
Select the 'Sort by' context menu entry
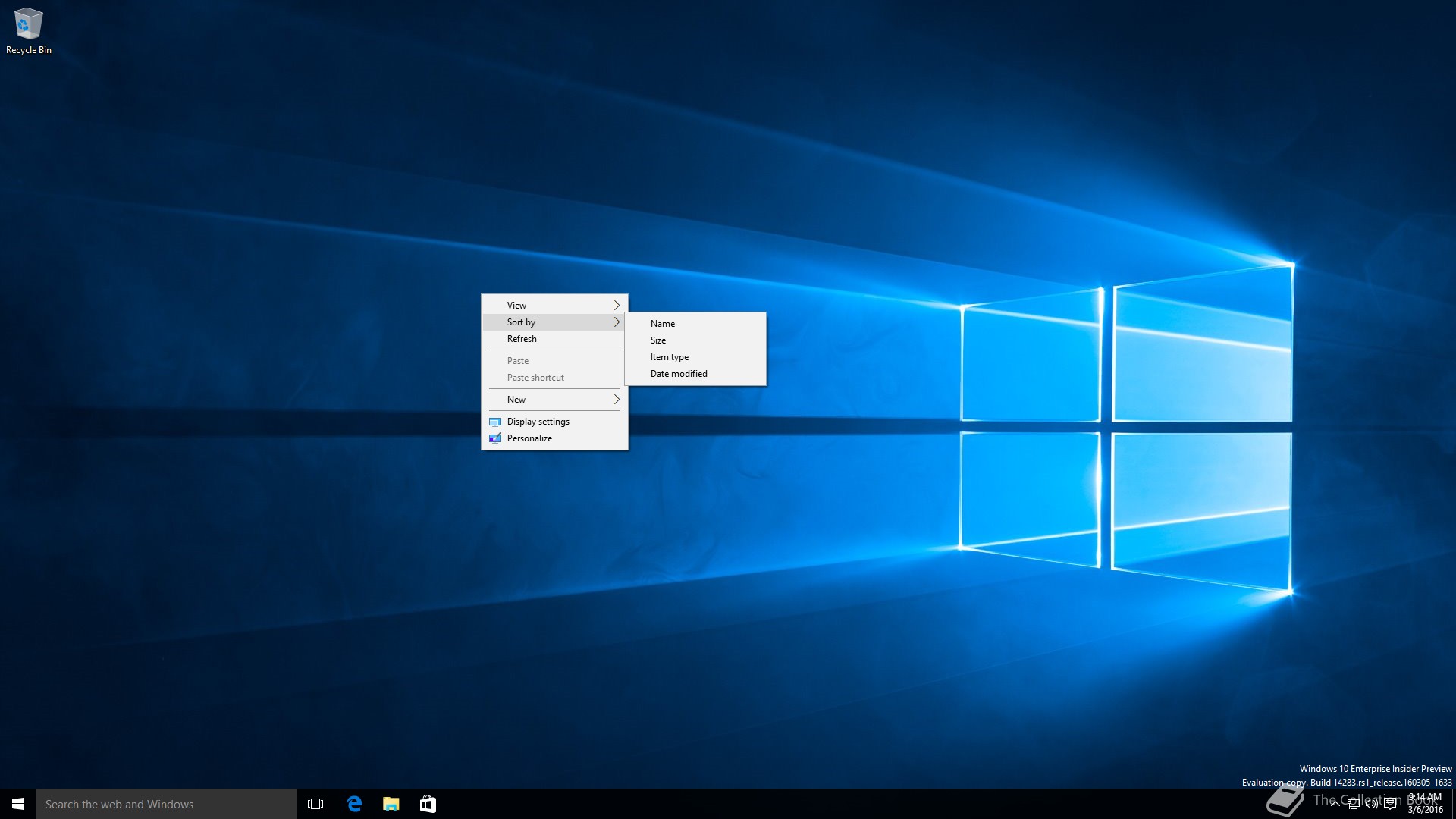[554, 322]
